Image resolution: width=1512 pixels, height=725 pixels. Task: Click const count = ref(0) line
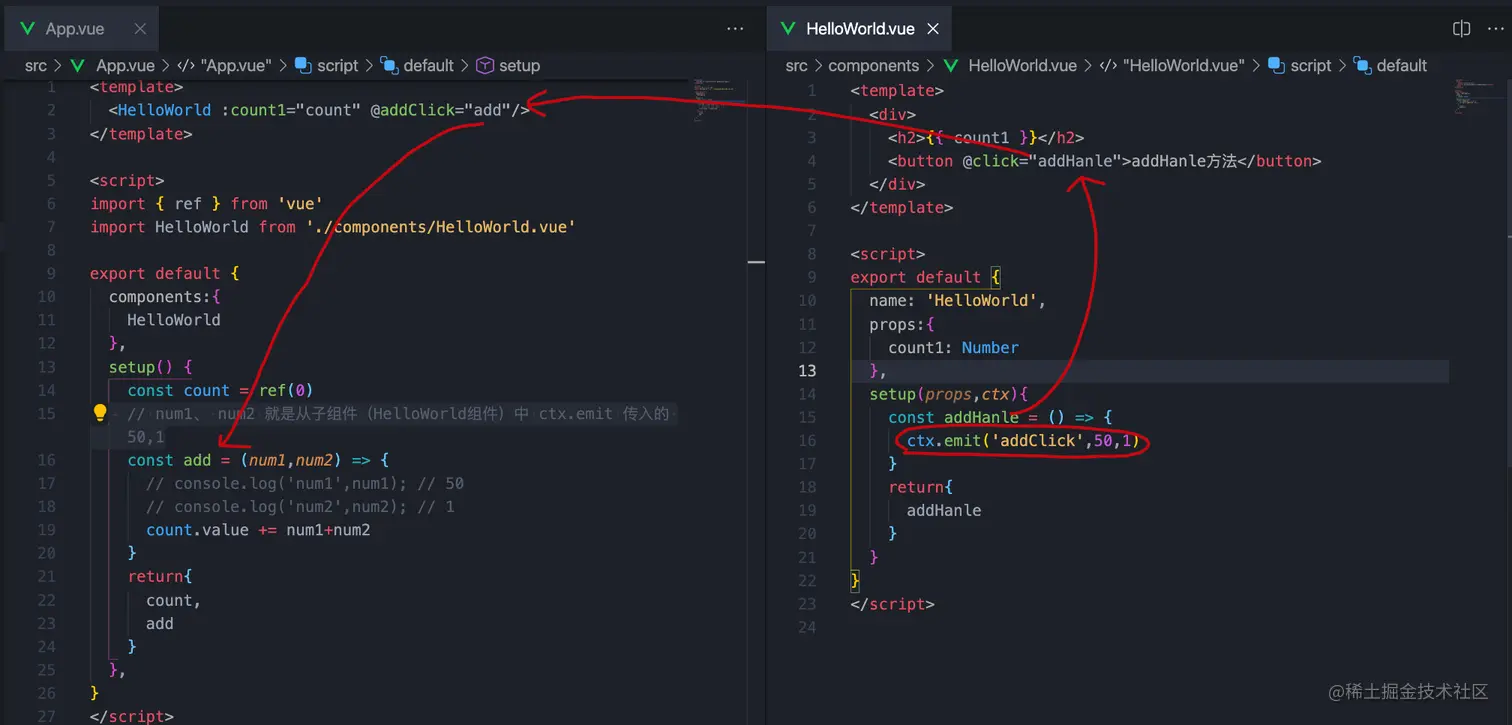tap(220, 390)
